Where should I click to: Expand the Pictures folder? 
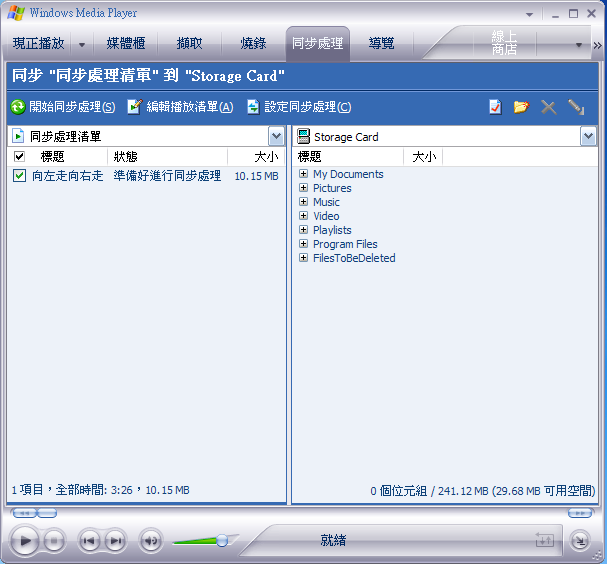coord(304,188)
